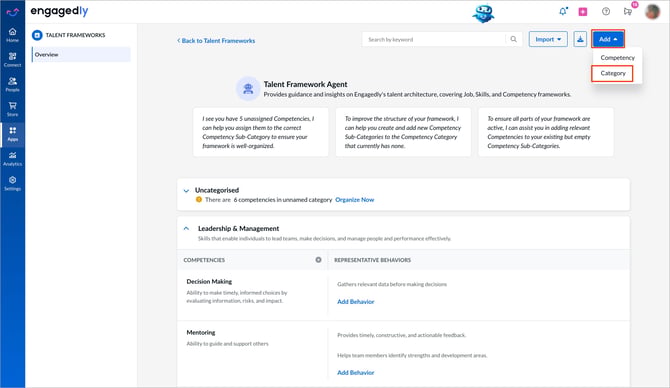Image resolution: width=670 pixels, height=388 pixels.
Task: Click the Talent Framework Agent title
Action: tap(305, 84)
